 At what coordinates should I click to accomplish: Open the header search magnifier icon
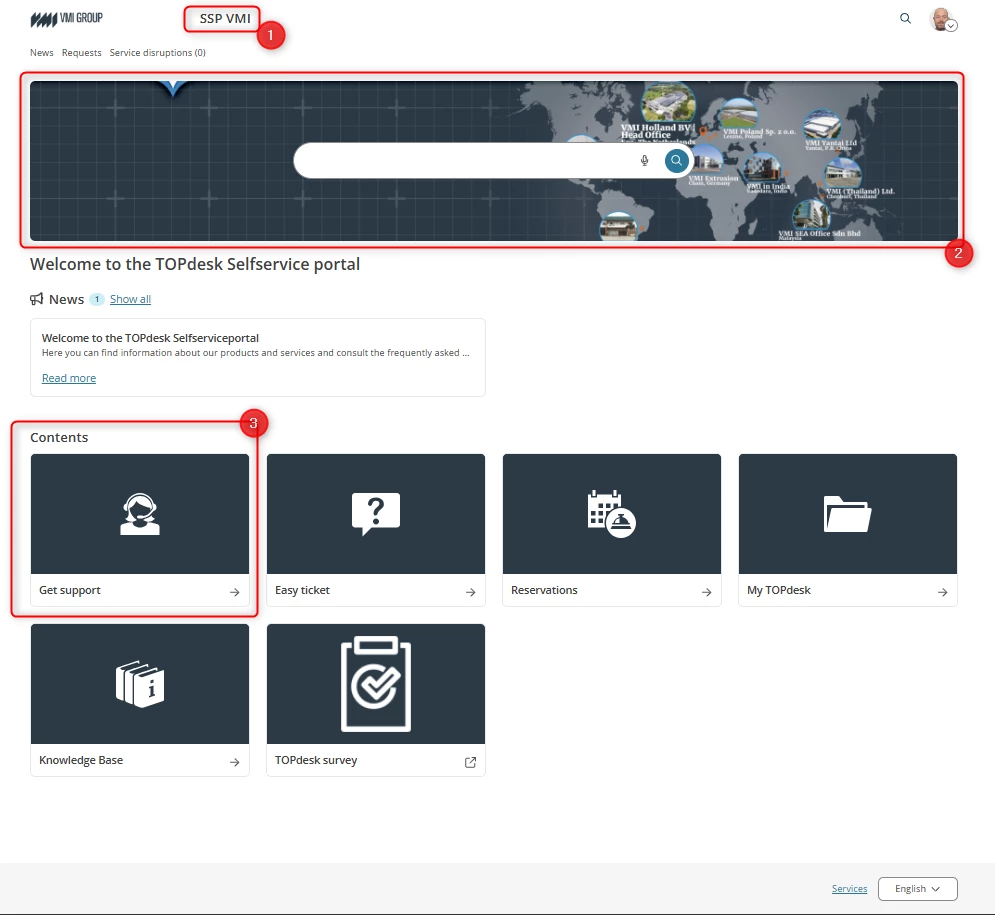point(906,18)
